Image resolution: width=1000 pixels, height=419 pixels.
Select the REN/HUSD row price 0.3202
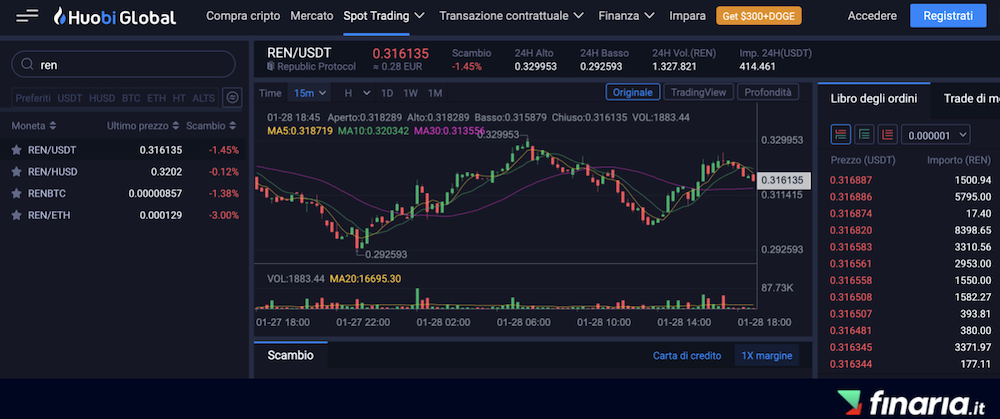tap(166, 172)
